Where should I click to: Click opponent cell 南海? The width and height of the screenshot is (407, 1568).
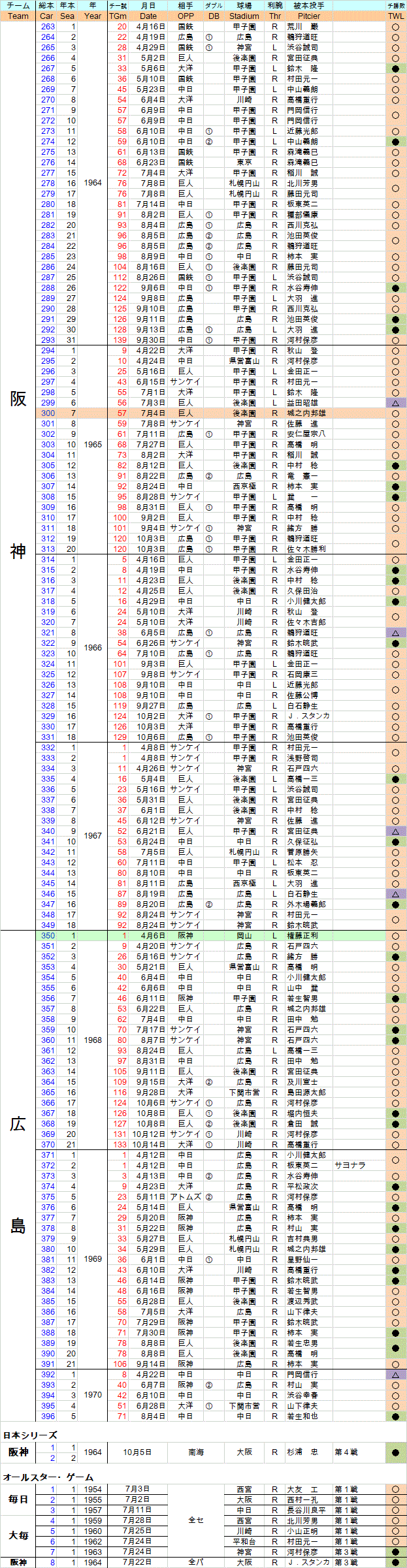coord(196,1452)
